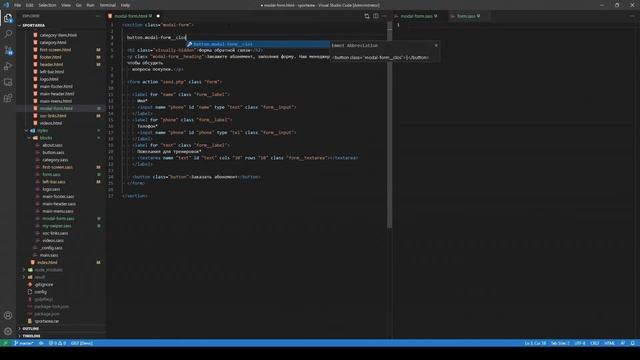This screenshot has width=640, height=360.
Task: Open .gitignore file
Action: point(44,284)
